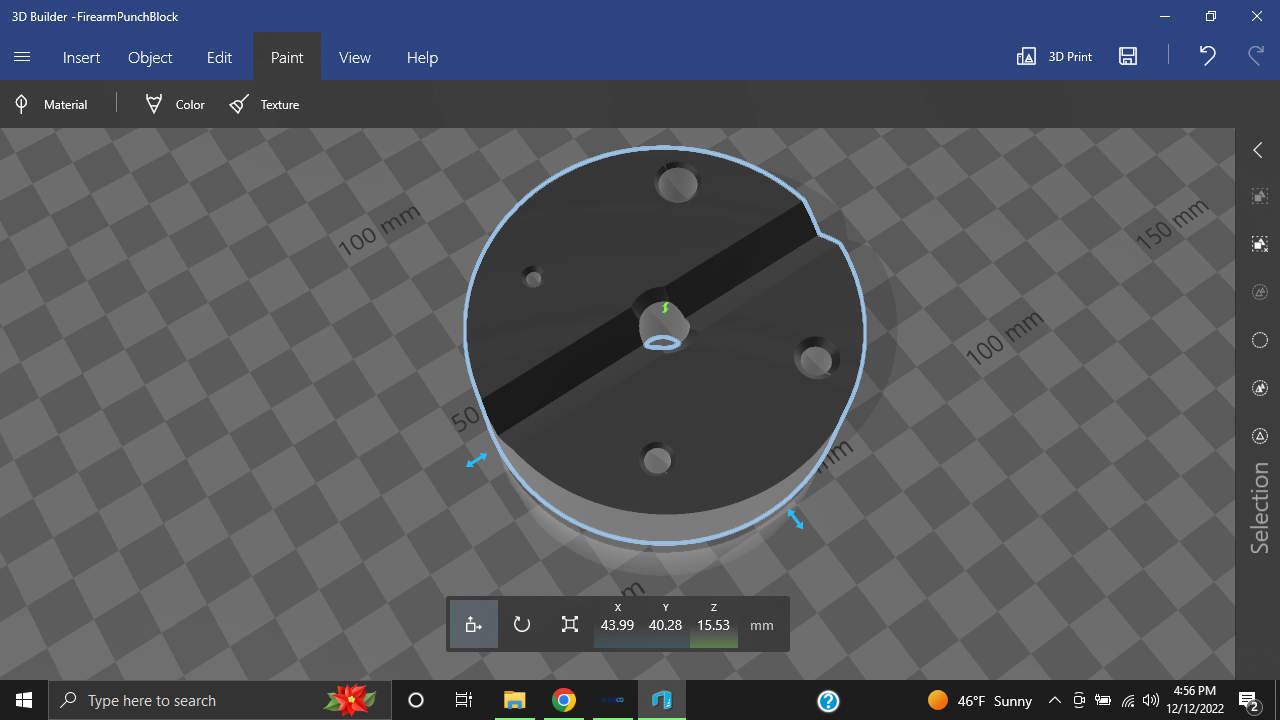Open the notification center icon

[x=1248, y=700]
